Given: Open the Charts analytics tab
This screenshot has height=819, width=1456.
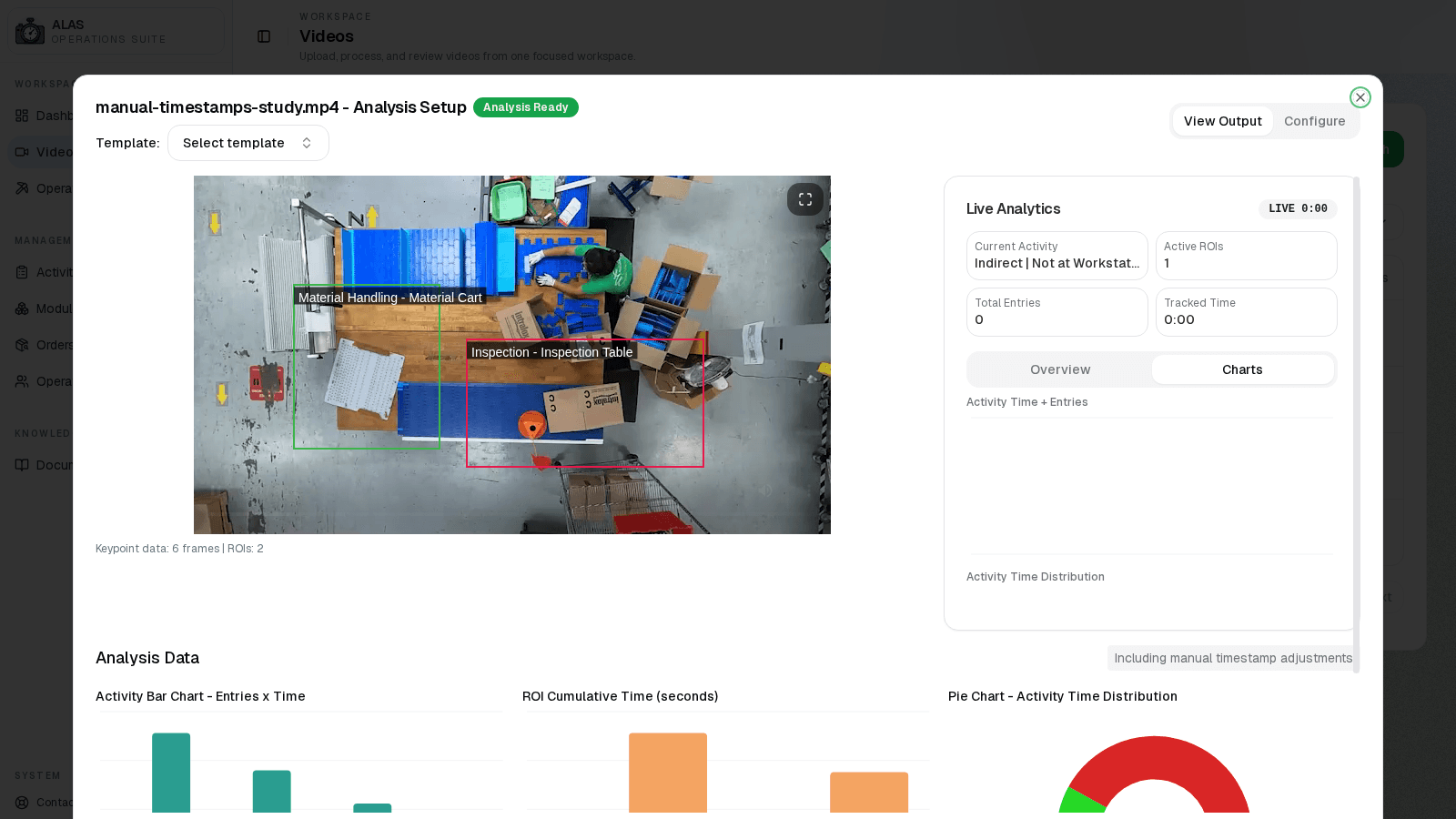Looking at the screenshot, I should click(x=1242, y=369).
